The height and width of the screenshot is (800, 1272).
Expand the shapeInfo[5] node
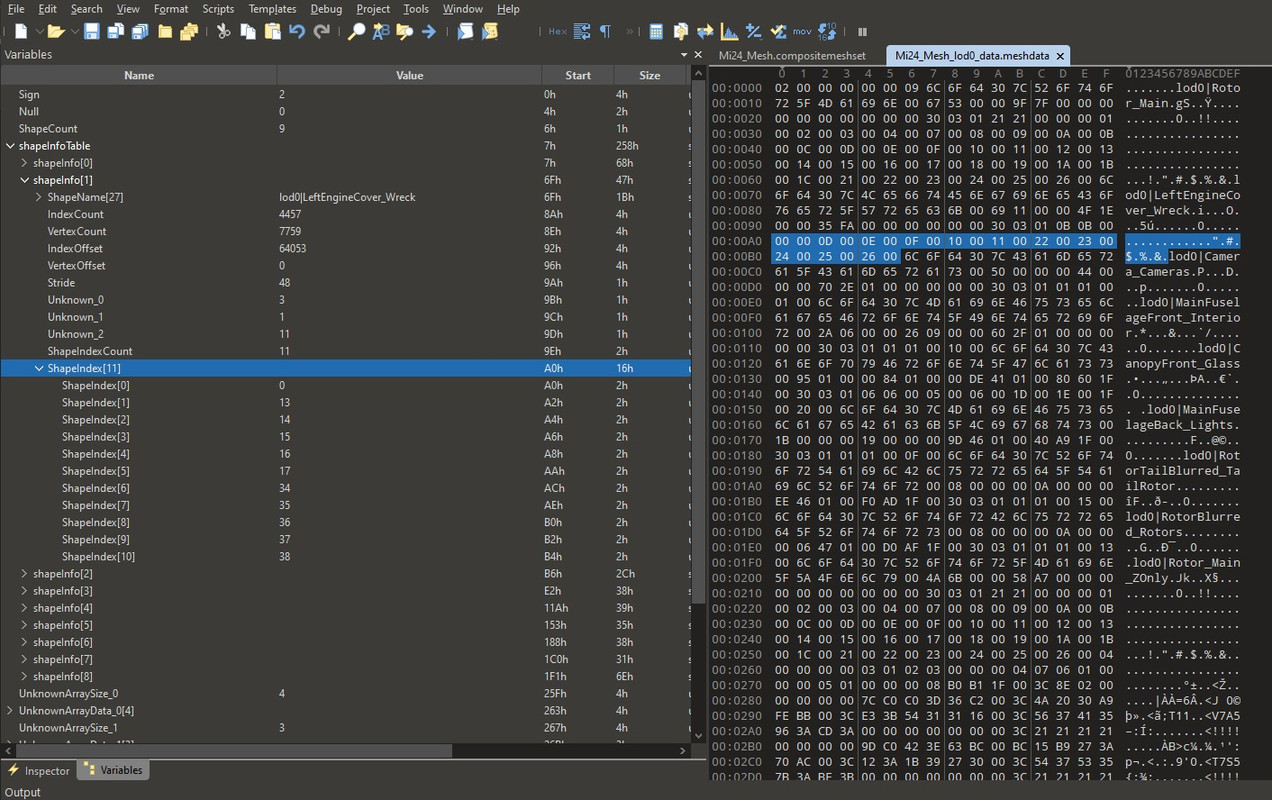[x=25, y=625]
